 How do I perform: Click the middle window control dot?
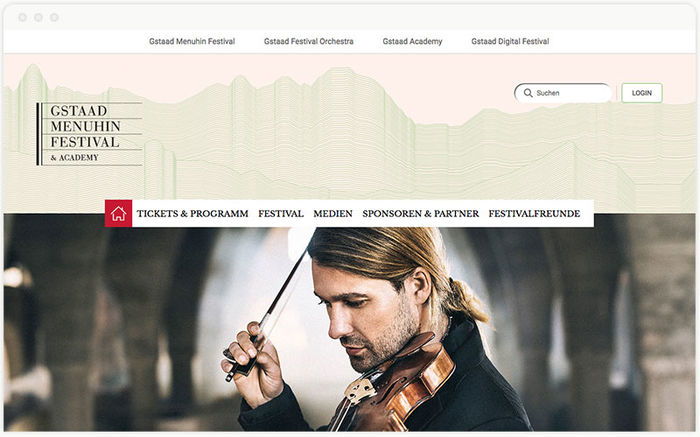[39, 17]
